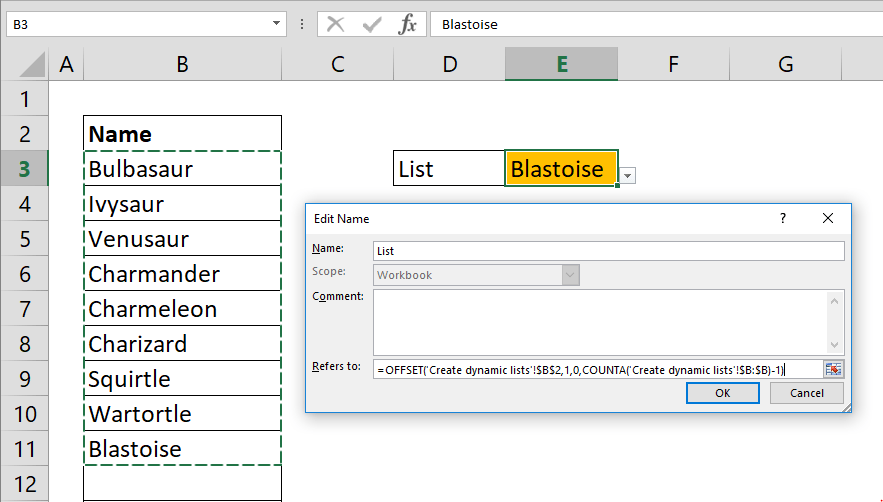Click the collapse dialog range selector icon
The height and width of the screenshot is (502, 883).
(834, 369)
